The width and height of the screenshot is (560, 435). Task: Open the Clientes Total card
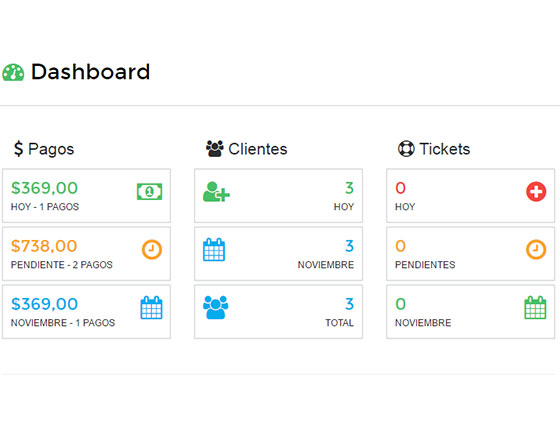278,312
